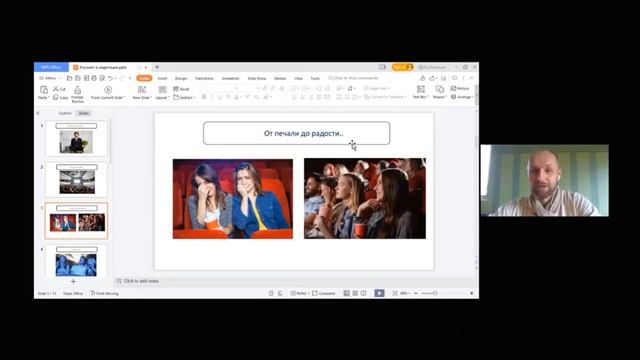Switch to the Slides pane tab

click(x=84, y=113)
